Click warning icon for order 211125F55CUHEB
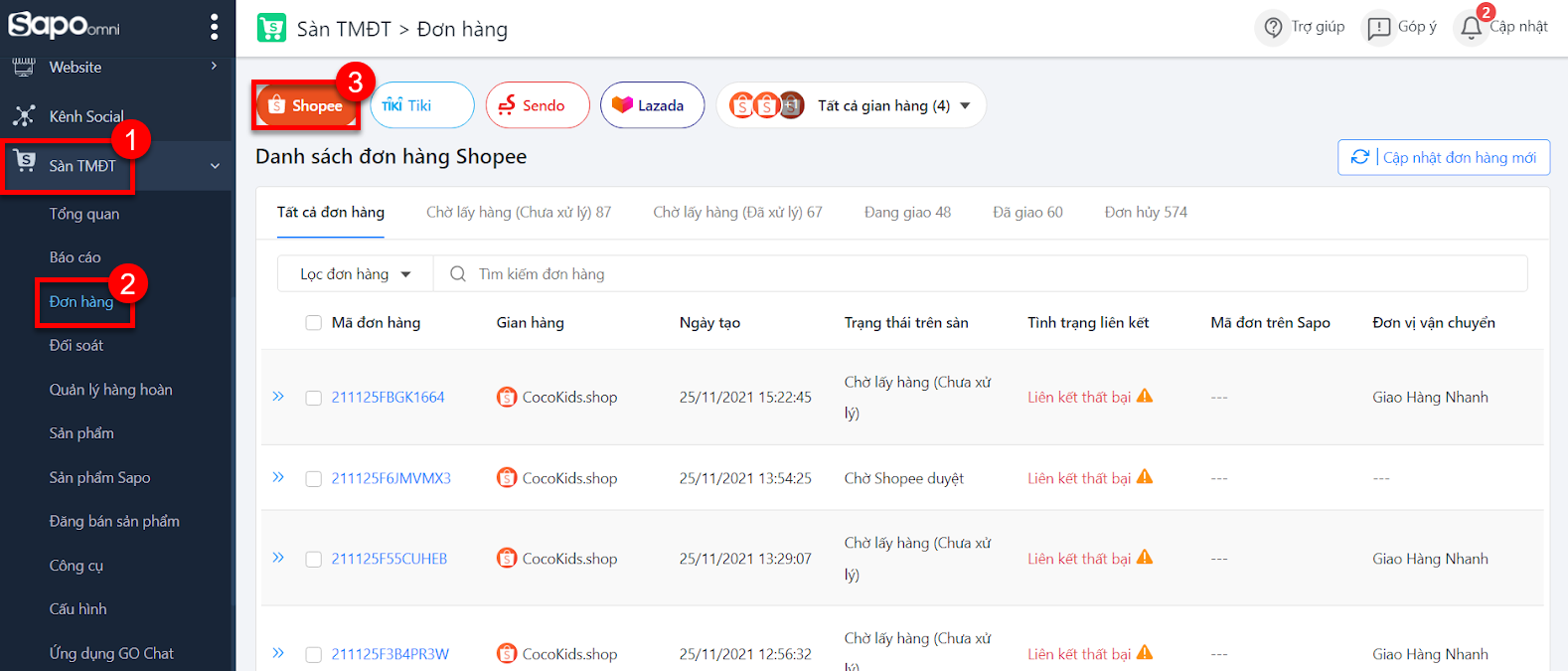Viewport: 1568px width, 671px height. point(1145,558)
